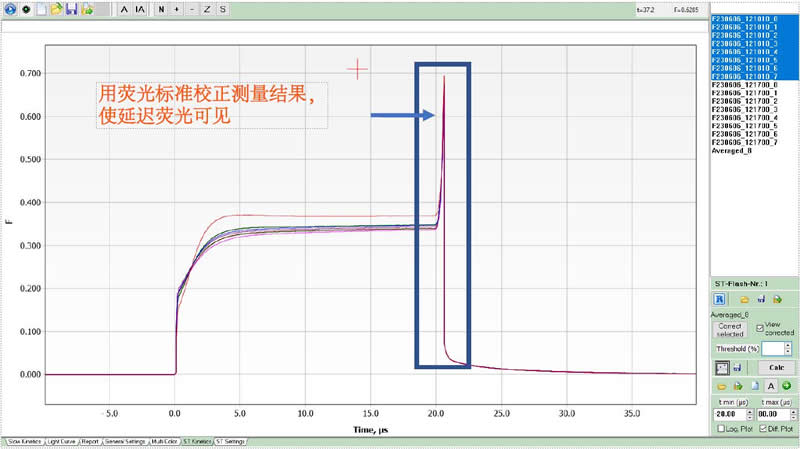Click the 'S' button in top toolbar
This screenshot has width=800, height=449.
coord(222,9)
